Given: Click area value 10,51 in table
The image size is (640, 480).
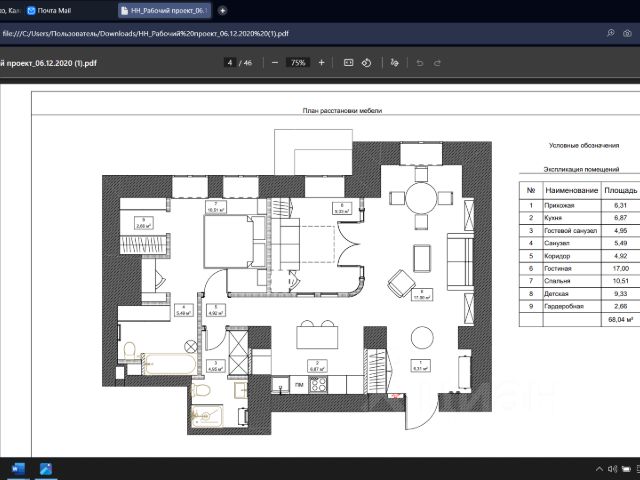Looking at the screenshot, I should (620, 281).
